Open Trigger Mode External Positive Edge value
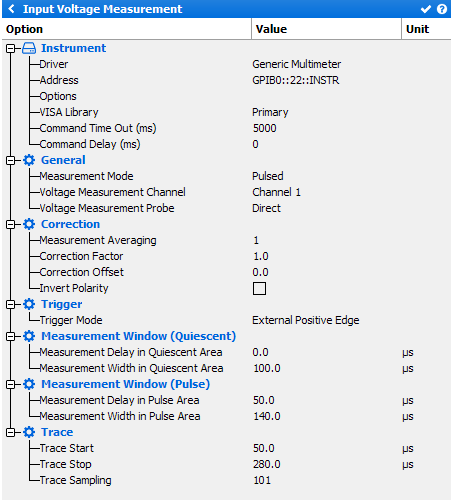This screenshot has height=500, width=452. point(306,320)
